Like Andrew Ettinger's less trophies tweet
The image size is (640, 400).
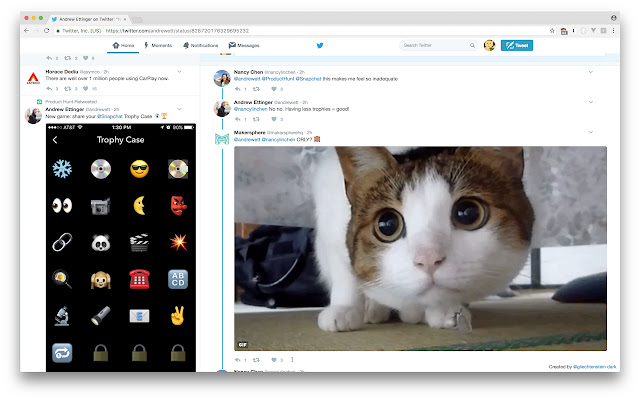[274, 119]
